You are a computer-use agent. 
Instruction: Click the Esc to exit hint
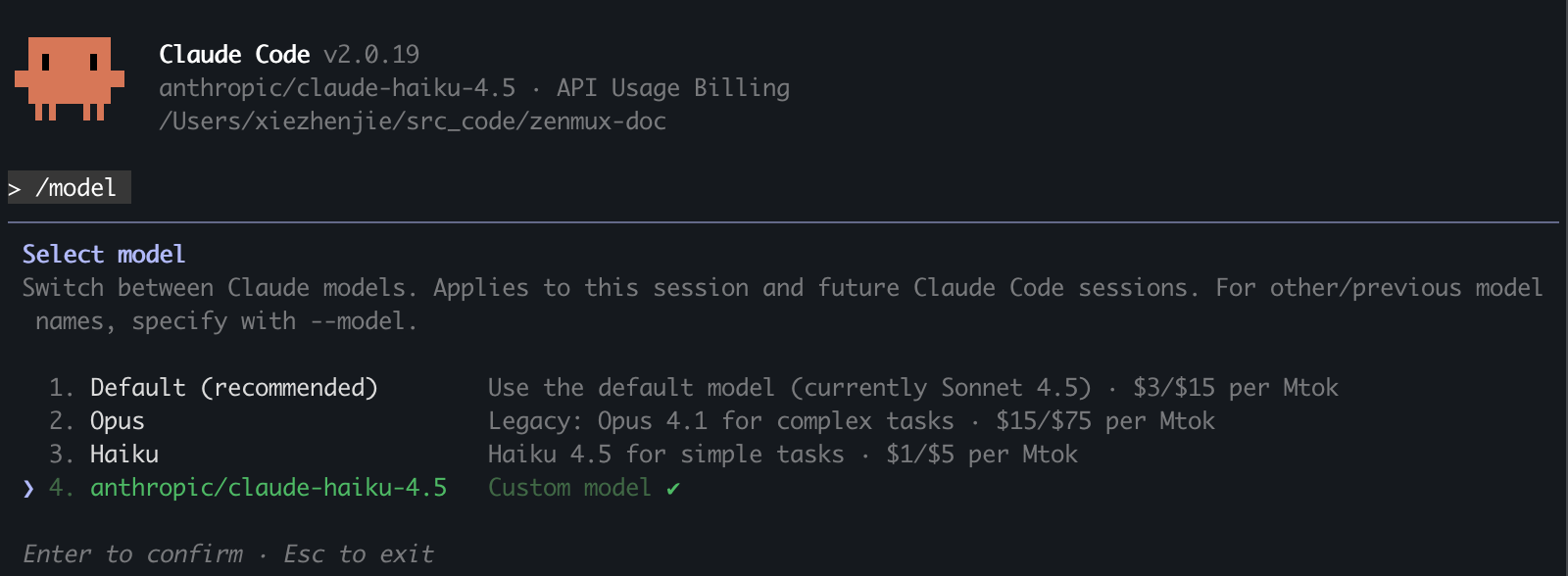pyautogui.click(x=359, y=554)
